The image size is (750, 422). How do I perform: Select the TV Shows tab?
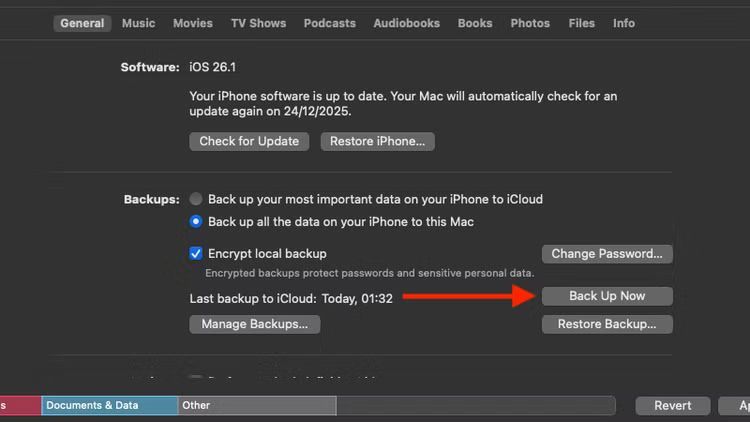(x=258, y=23)
